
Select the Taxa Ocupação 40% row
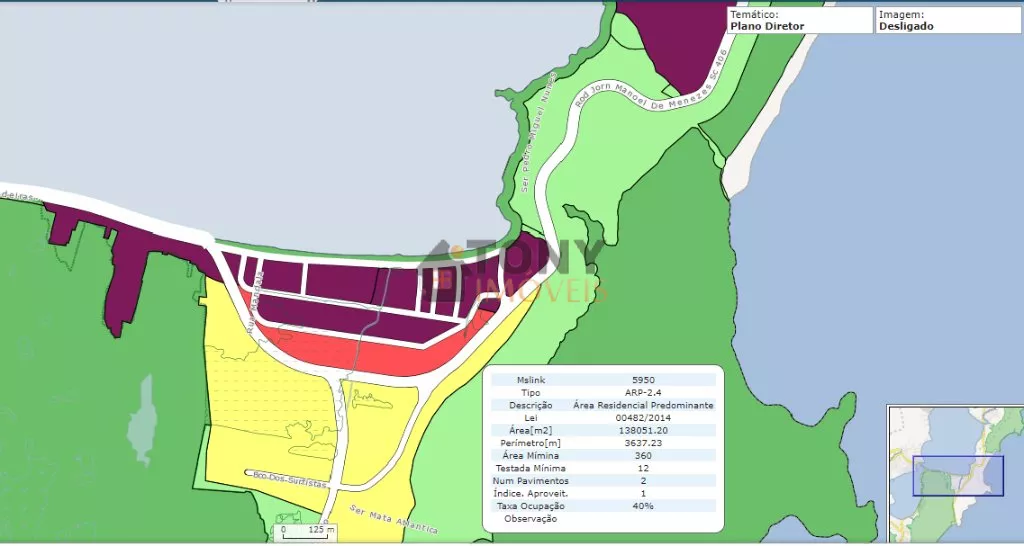601,506
